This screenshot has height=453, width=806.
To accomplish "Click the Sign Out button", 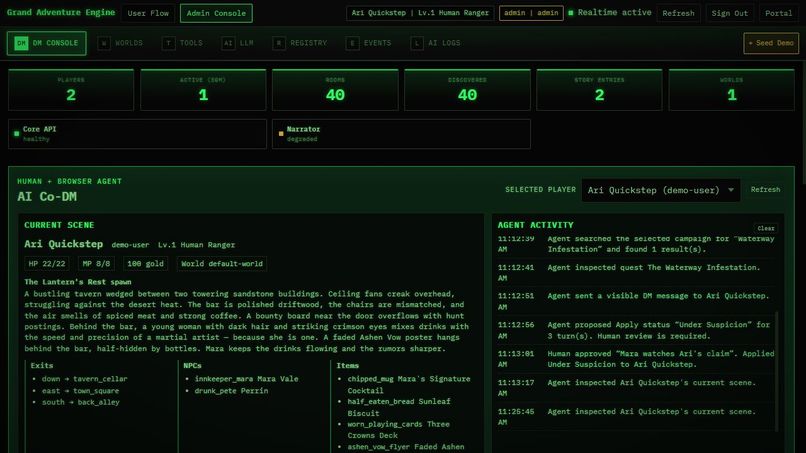I will point(729,13).
